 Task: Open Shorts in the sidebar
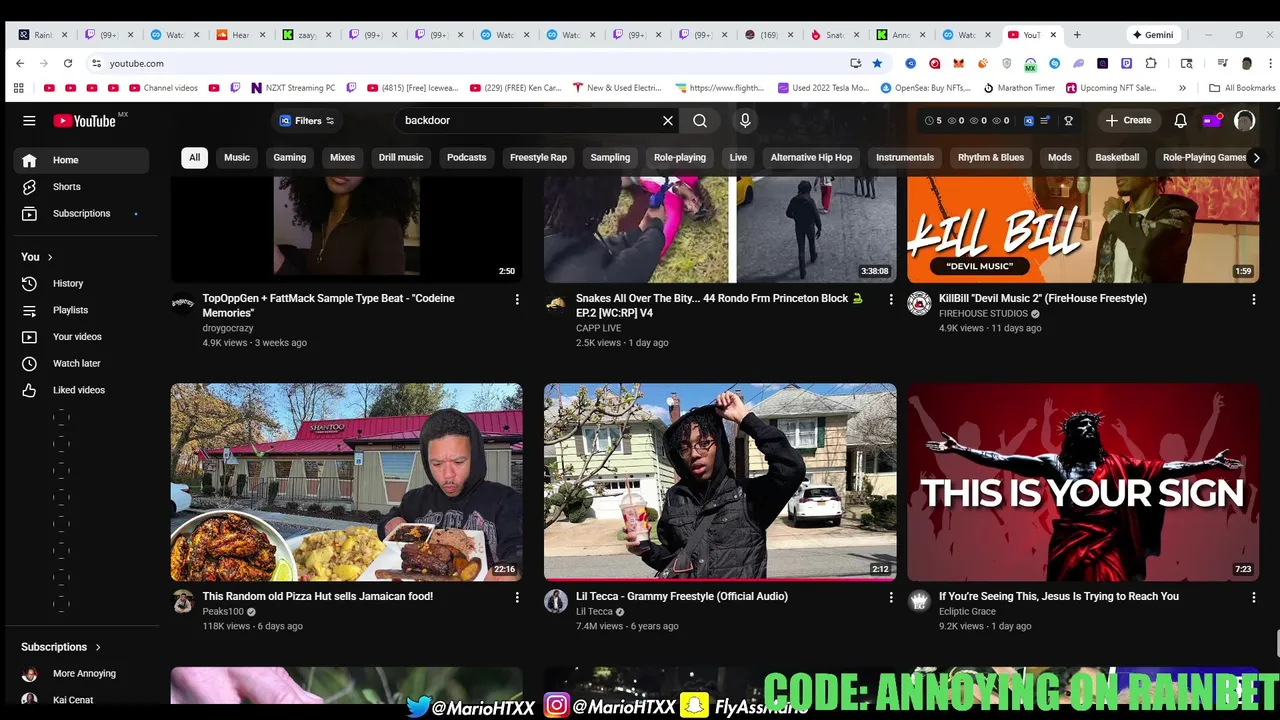(x=81, y=187)
